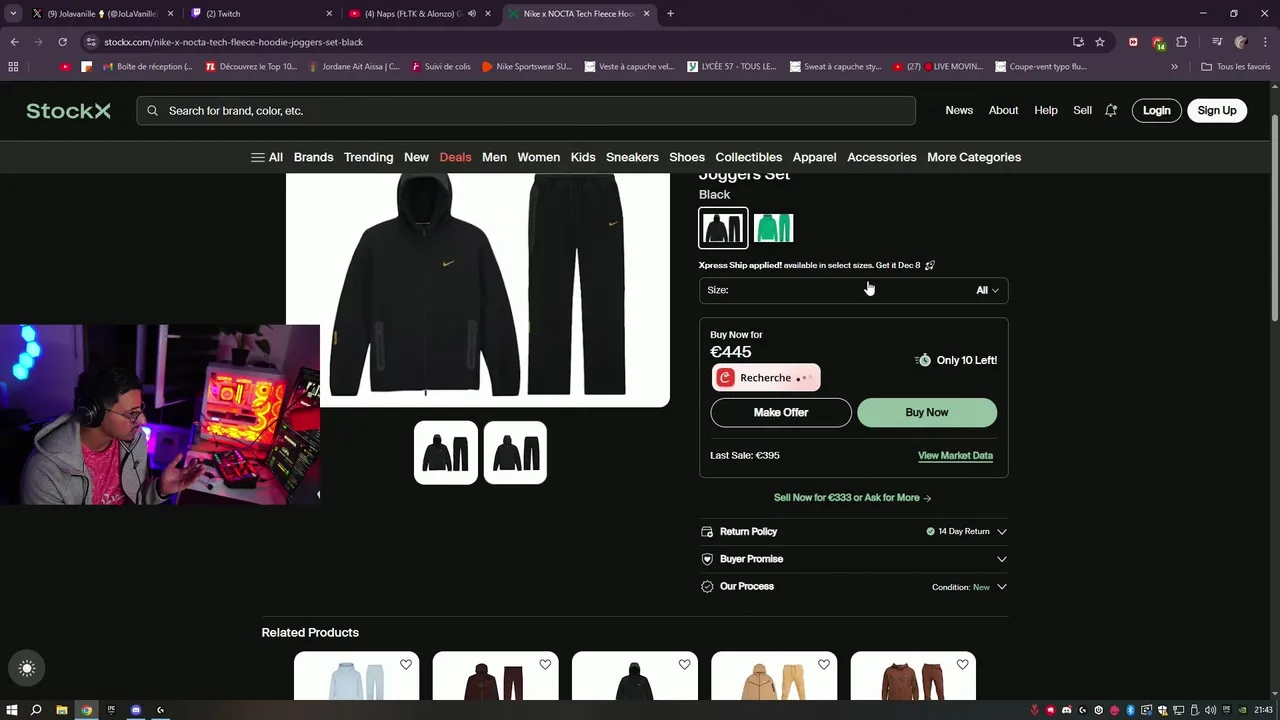The width and height of the screenshot is (1280, 720).
Task: Open a new browser tab
Action: [x=670, y=14]
